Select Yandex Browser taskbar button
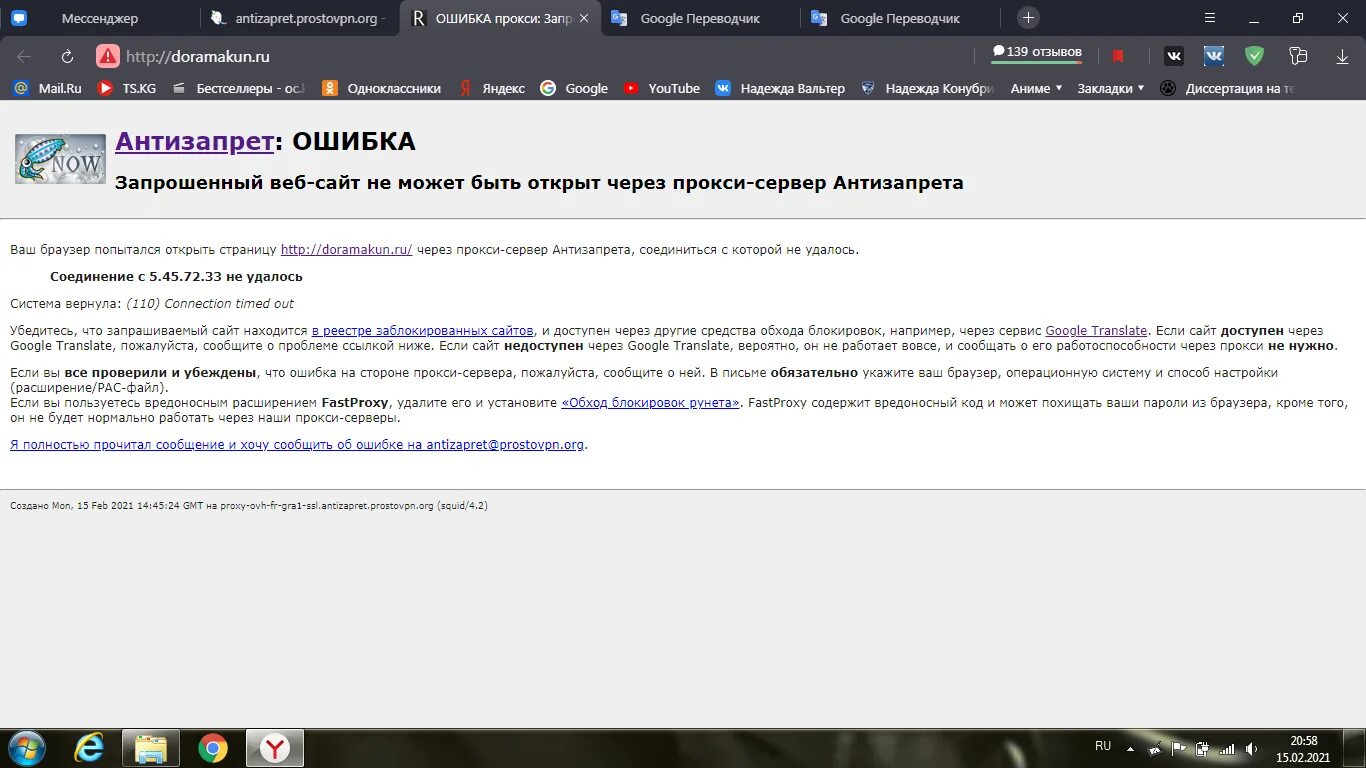1366x768 pixels. pyautogui.click(x=275, y=748)
